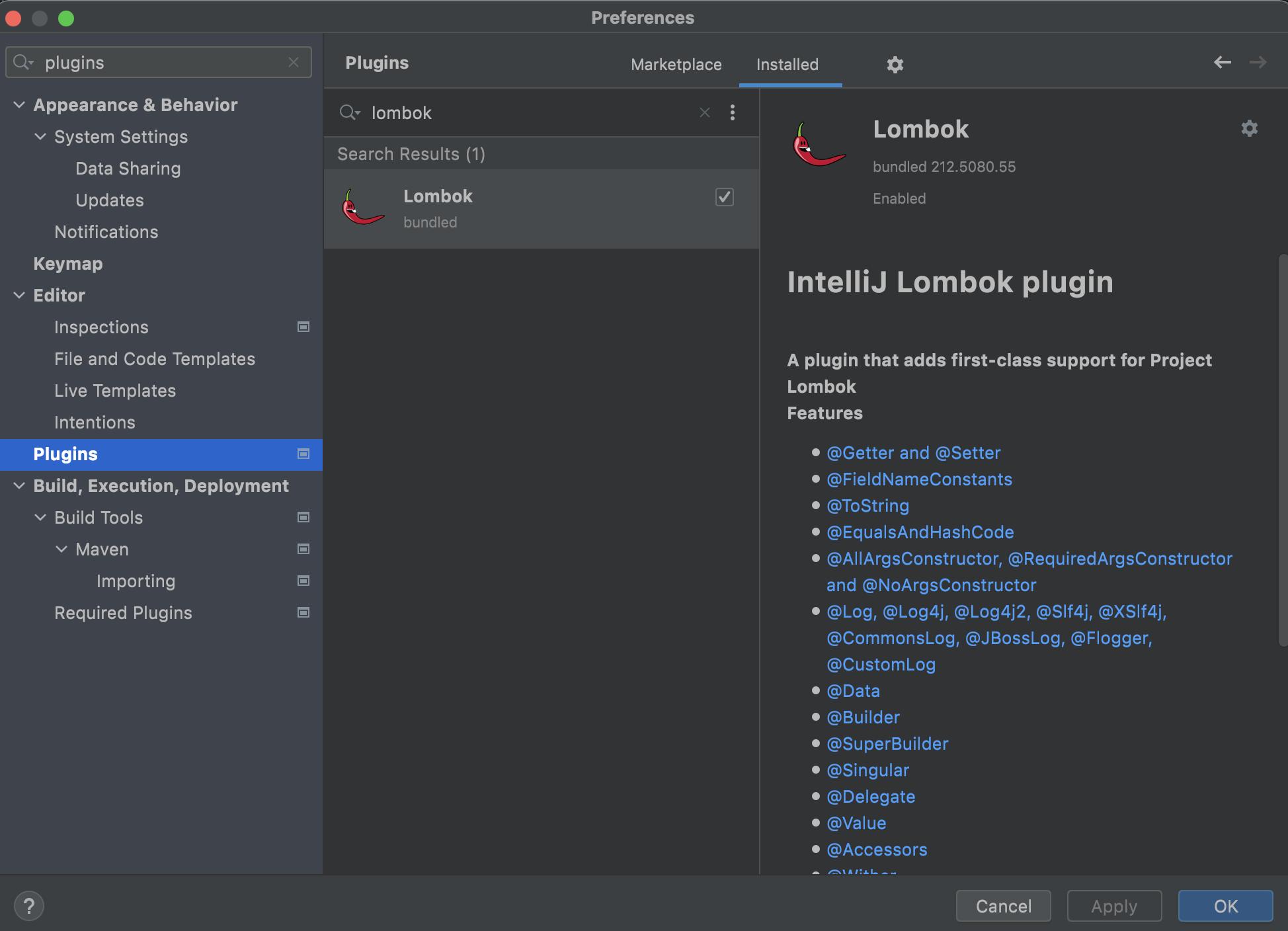Collapse the Maven tree node

[x=61, y=549]
